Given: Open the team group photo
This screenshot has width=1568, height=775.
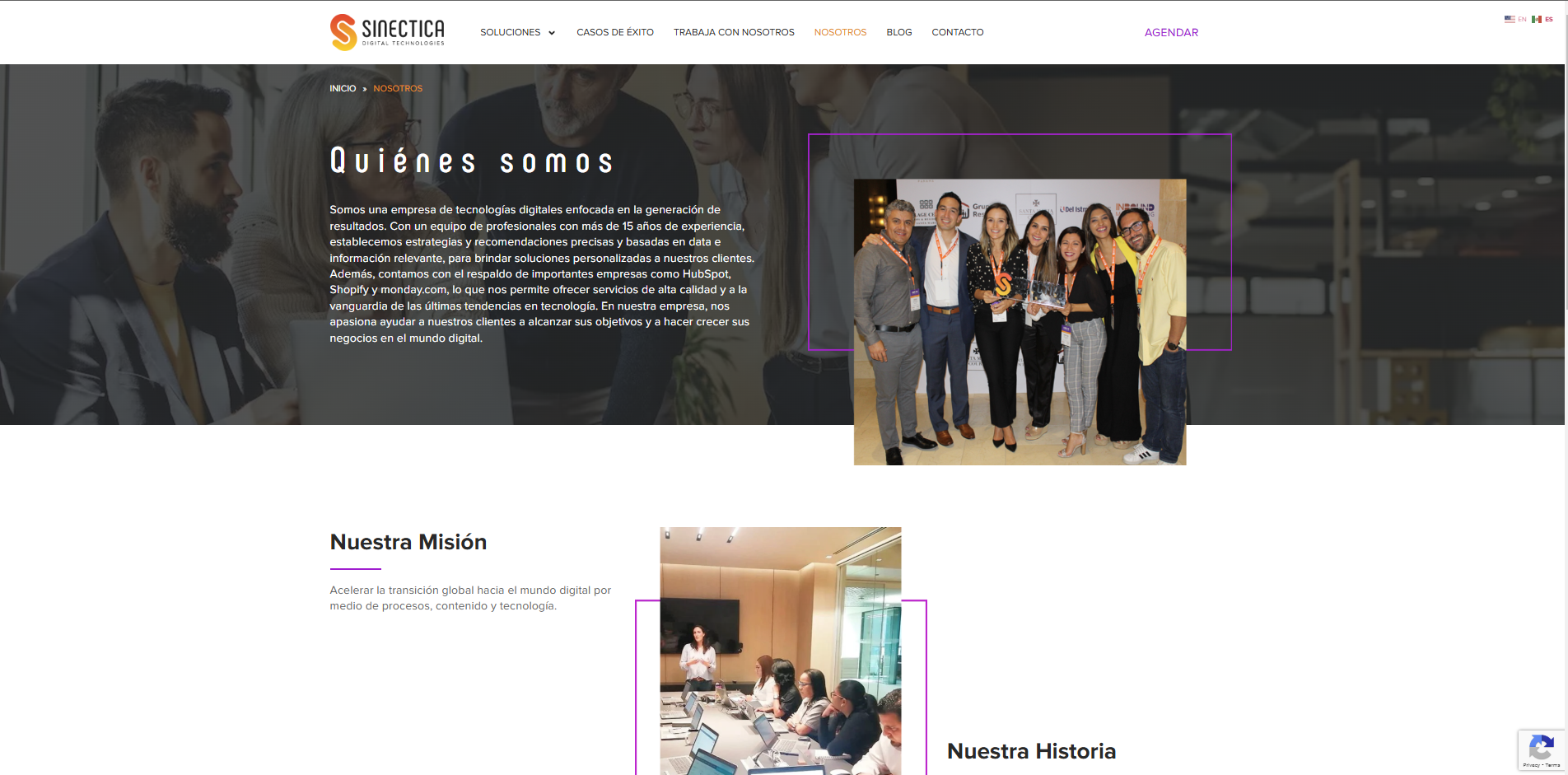Looking at the screenshot, I should point(1020,322).
